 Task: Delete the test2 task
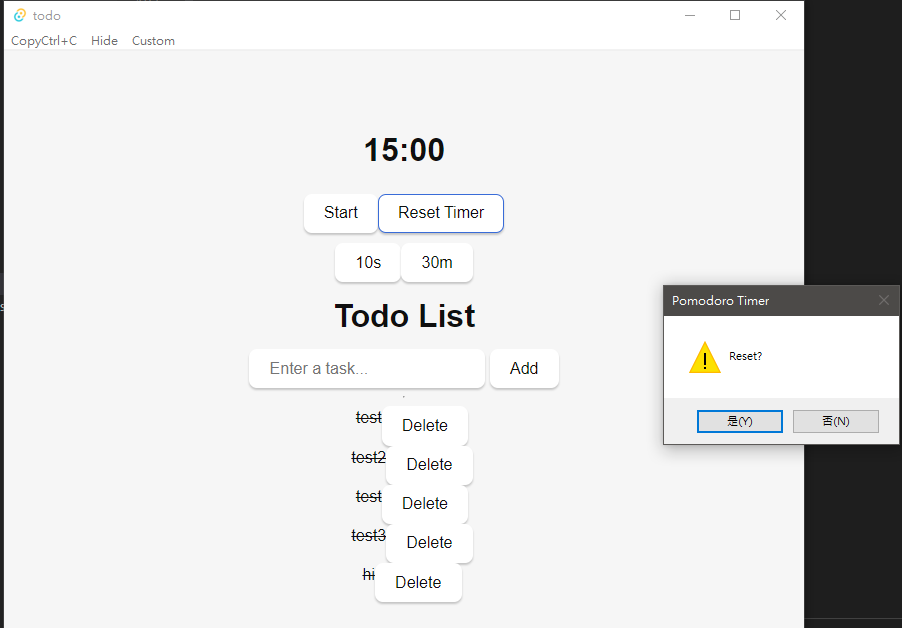click(x=429, y=465)
